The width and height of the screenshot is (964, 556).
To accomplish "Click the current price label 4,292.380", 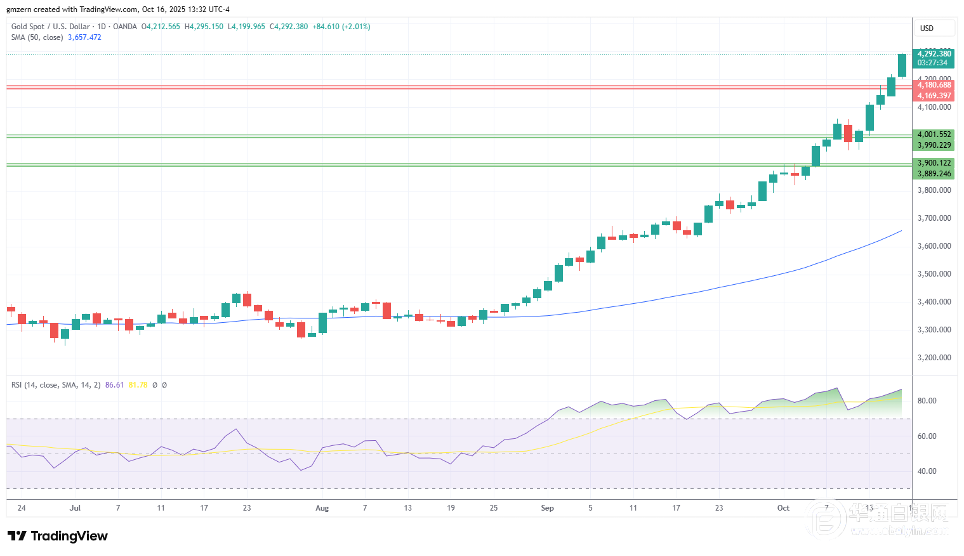I will click(933, 54).
